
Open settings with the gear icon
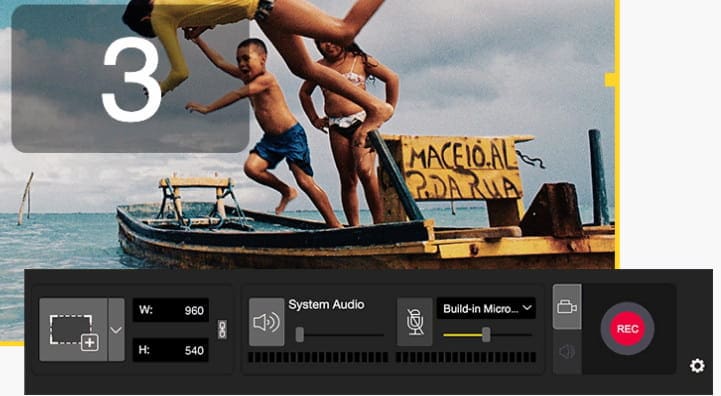pyautogui.click(x=697, y=366)
